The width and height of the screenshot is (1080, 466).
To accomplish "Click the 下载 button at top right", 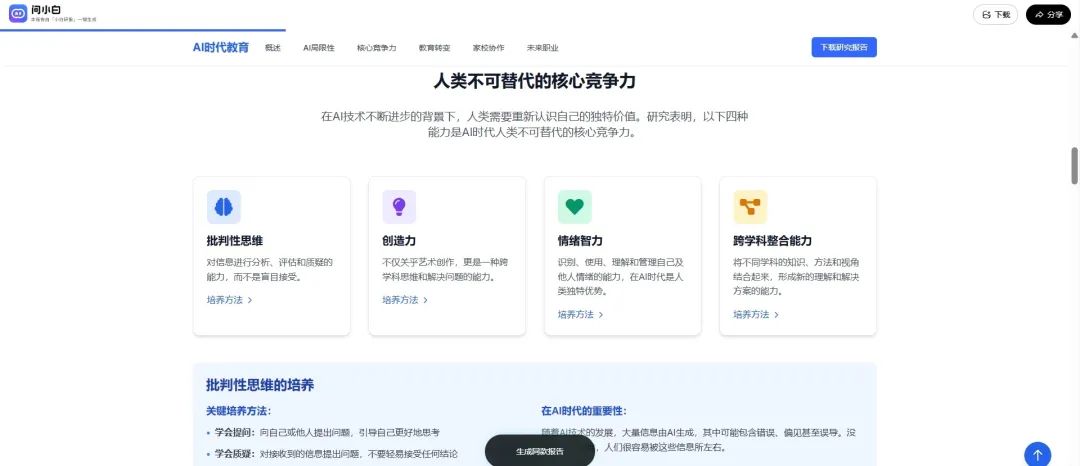I will pyautogui.click(x=995, y=14).
